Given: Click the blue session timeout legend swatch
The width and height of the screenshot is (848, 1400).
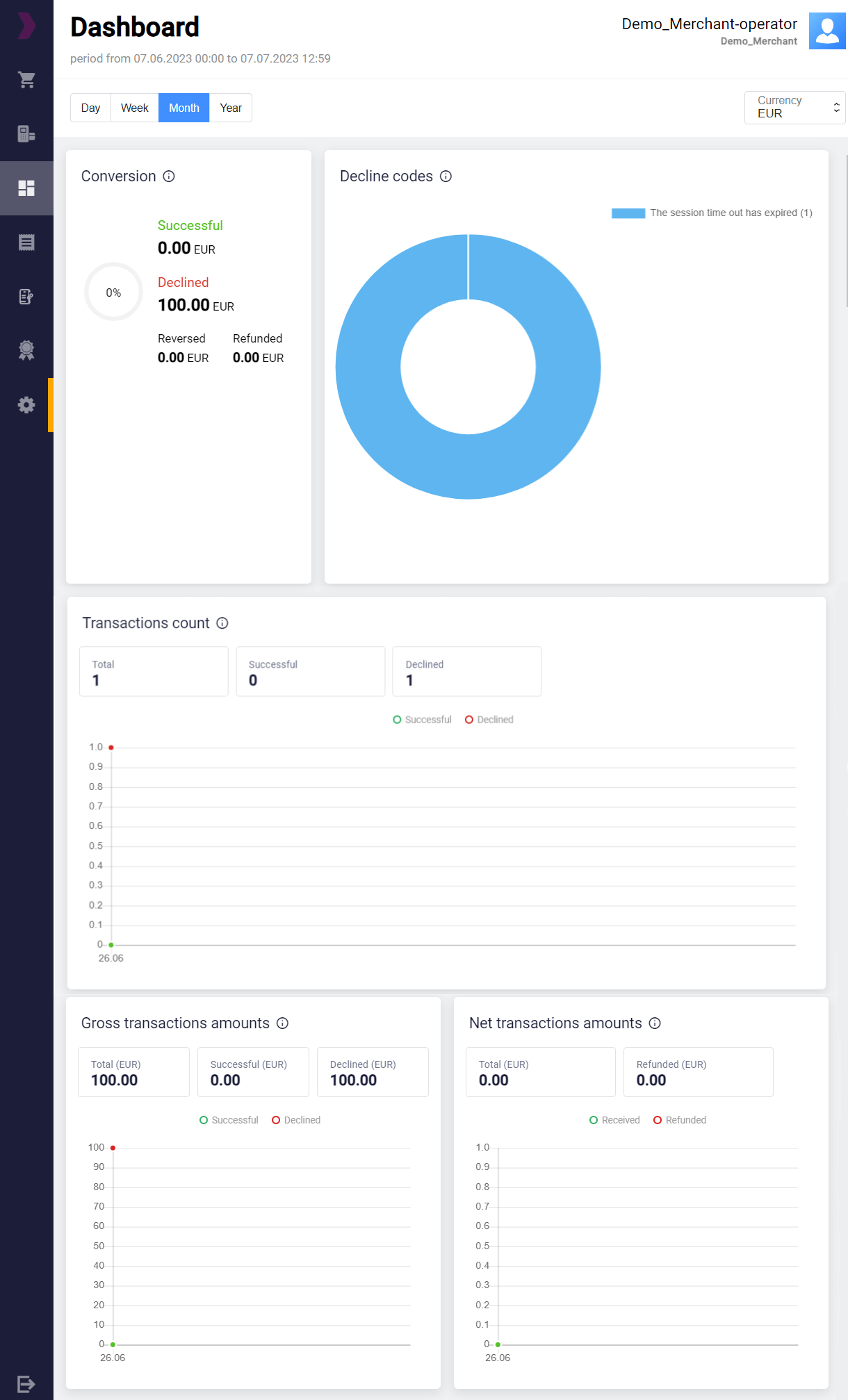Looking at the screenshot, I should [628, 213].
